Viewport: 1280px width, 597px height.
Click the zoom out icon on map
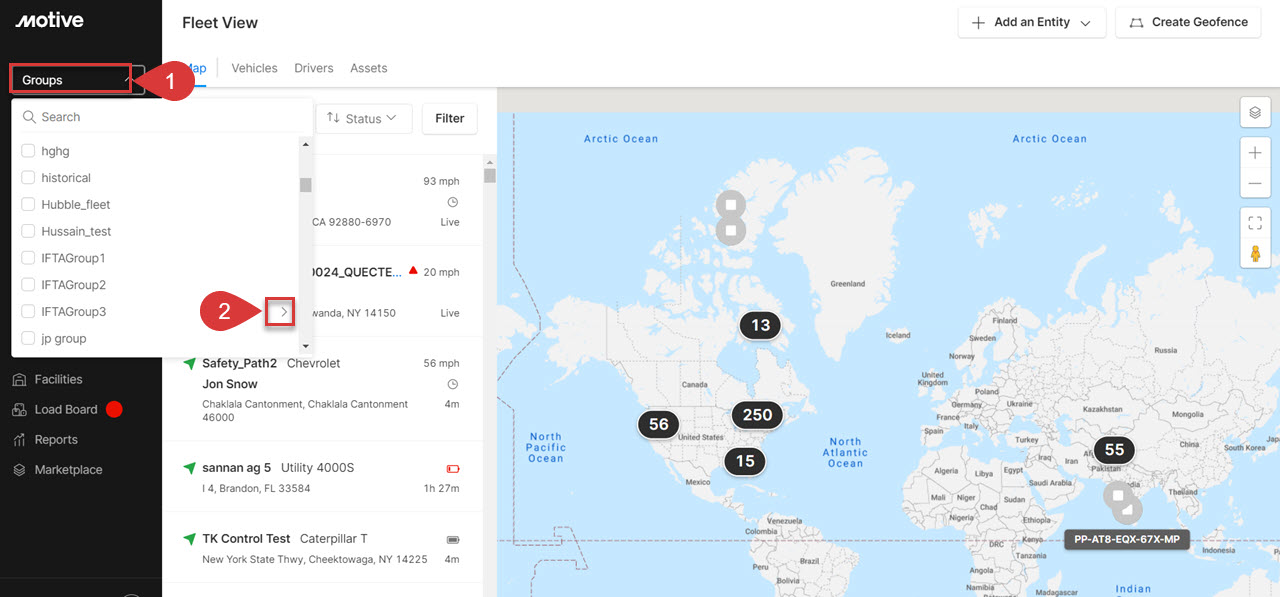click(1255, 184)
